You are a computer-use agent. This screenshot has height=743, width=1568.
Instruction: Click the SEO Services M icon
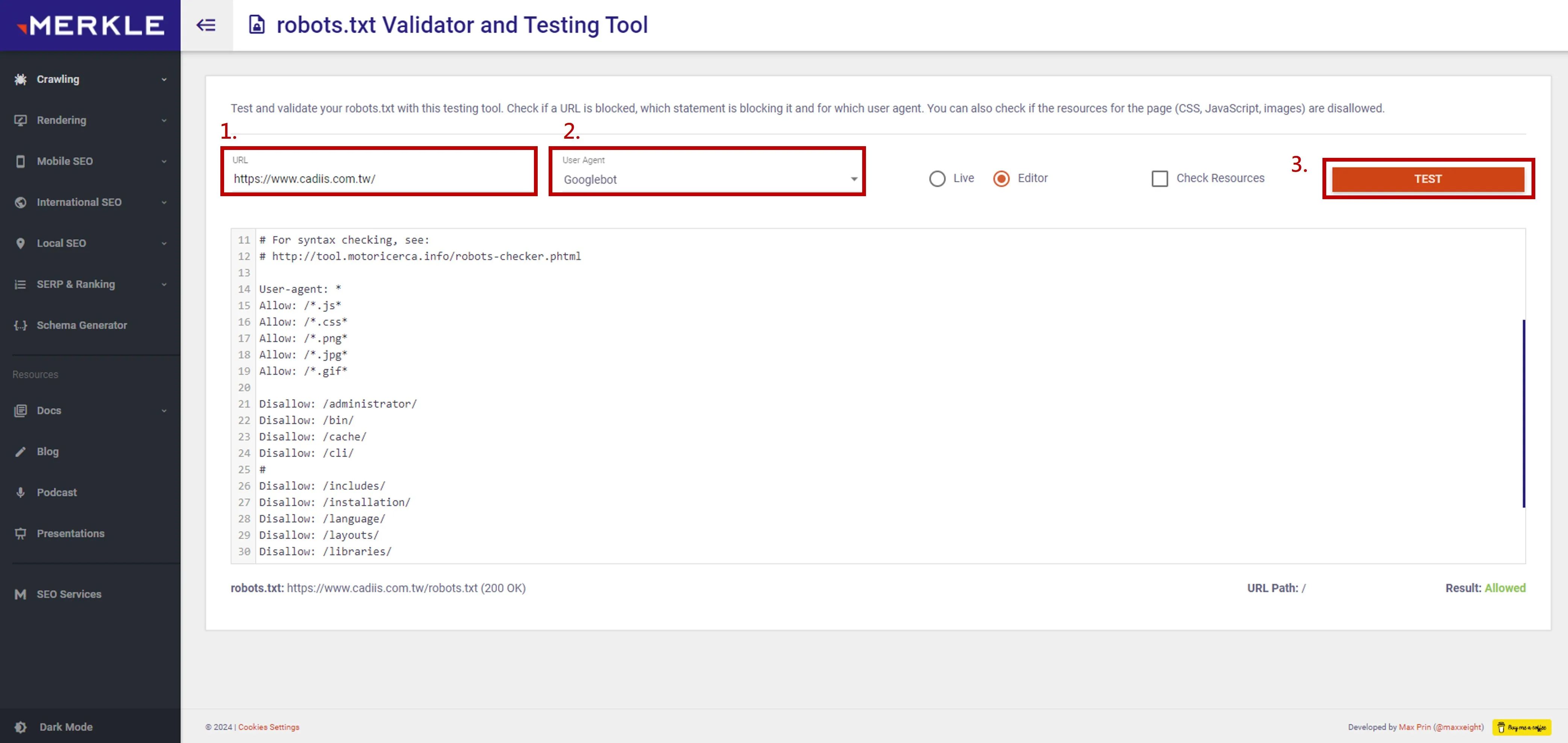21,594
